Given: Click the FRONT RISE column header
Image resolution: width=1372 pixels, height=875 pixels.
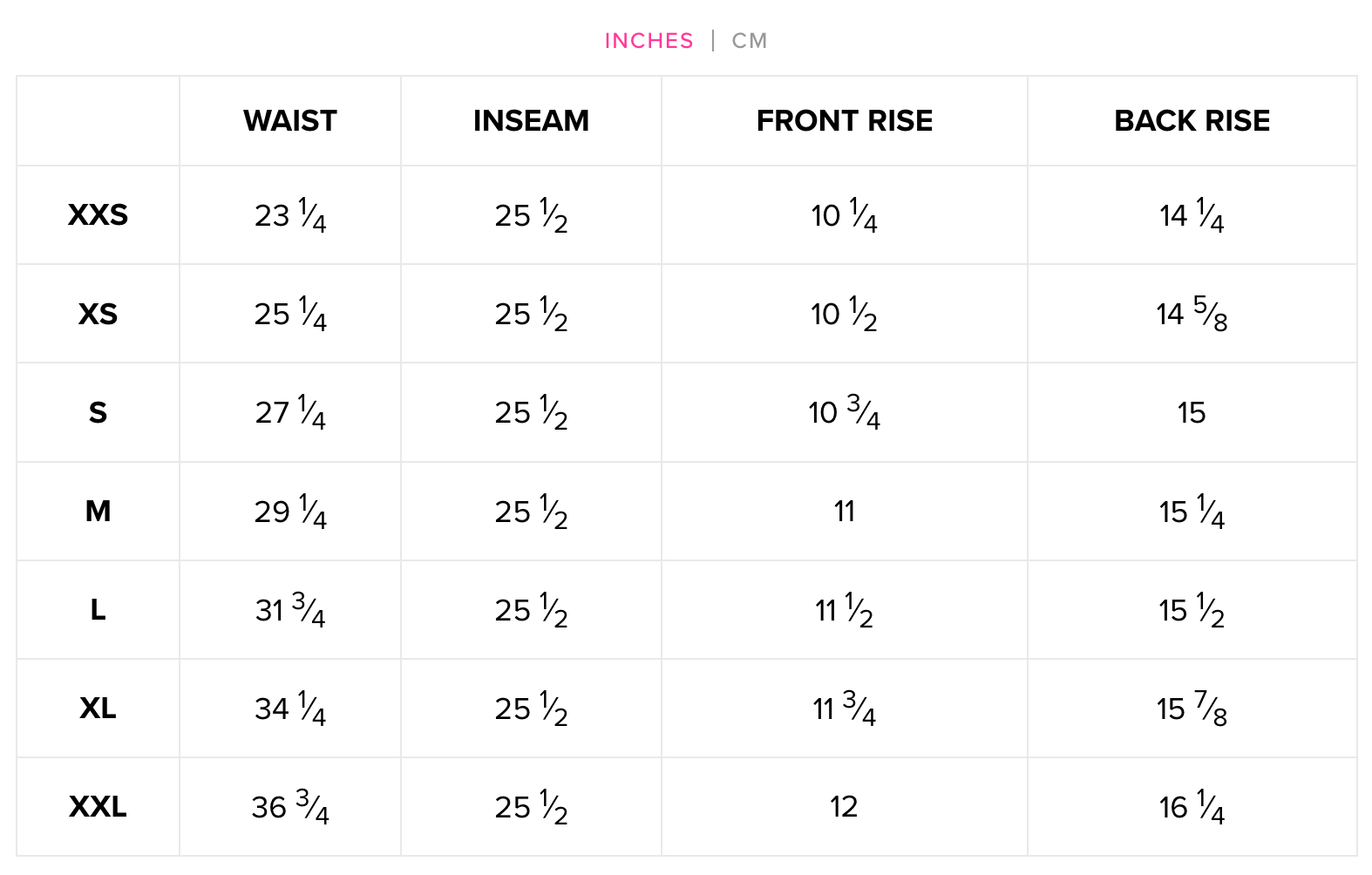Looking at the screenshot, I should [844, 120].
